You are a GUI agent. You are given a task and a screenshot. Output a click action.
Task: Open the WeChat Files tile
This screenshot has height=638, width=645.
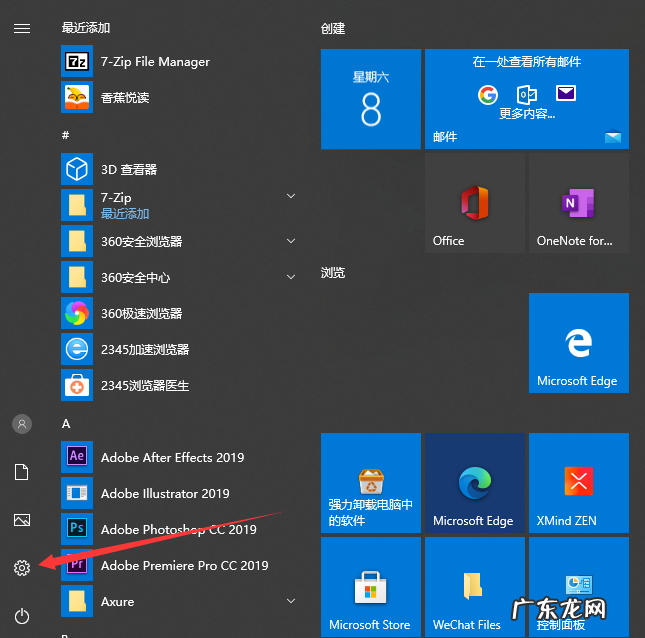(475, 587)
